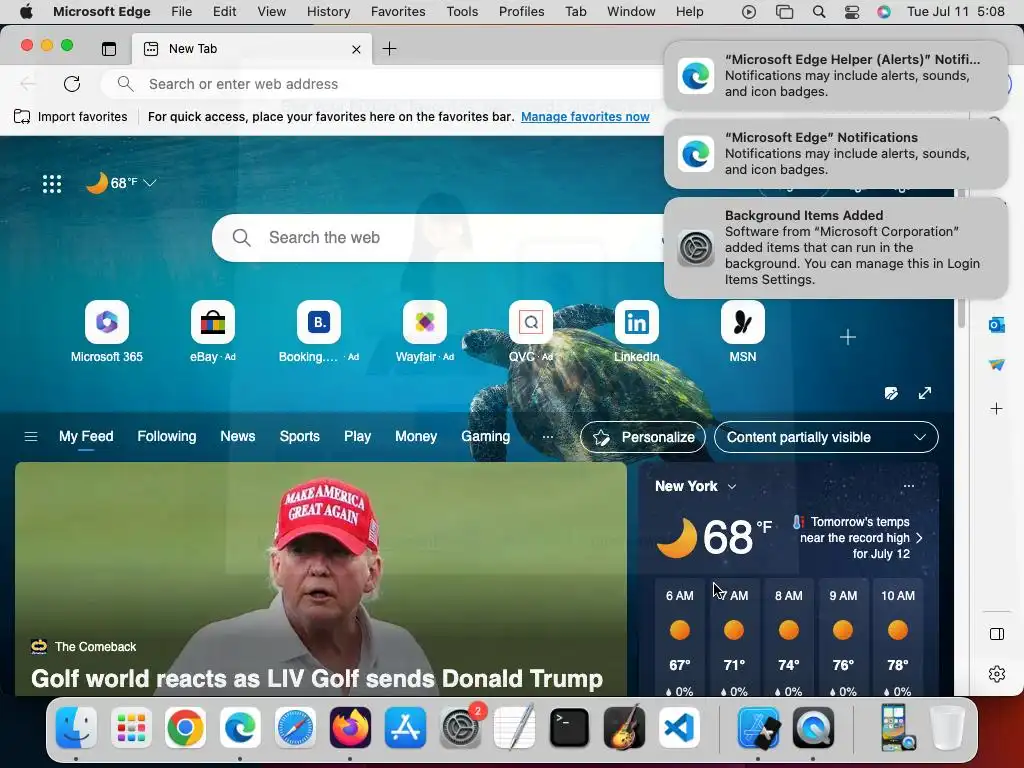Open weather card more options

908,486
